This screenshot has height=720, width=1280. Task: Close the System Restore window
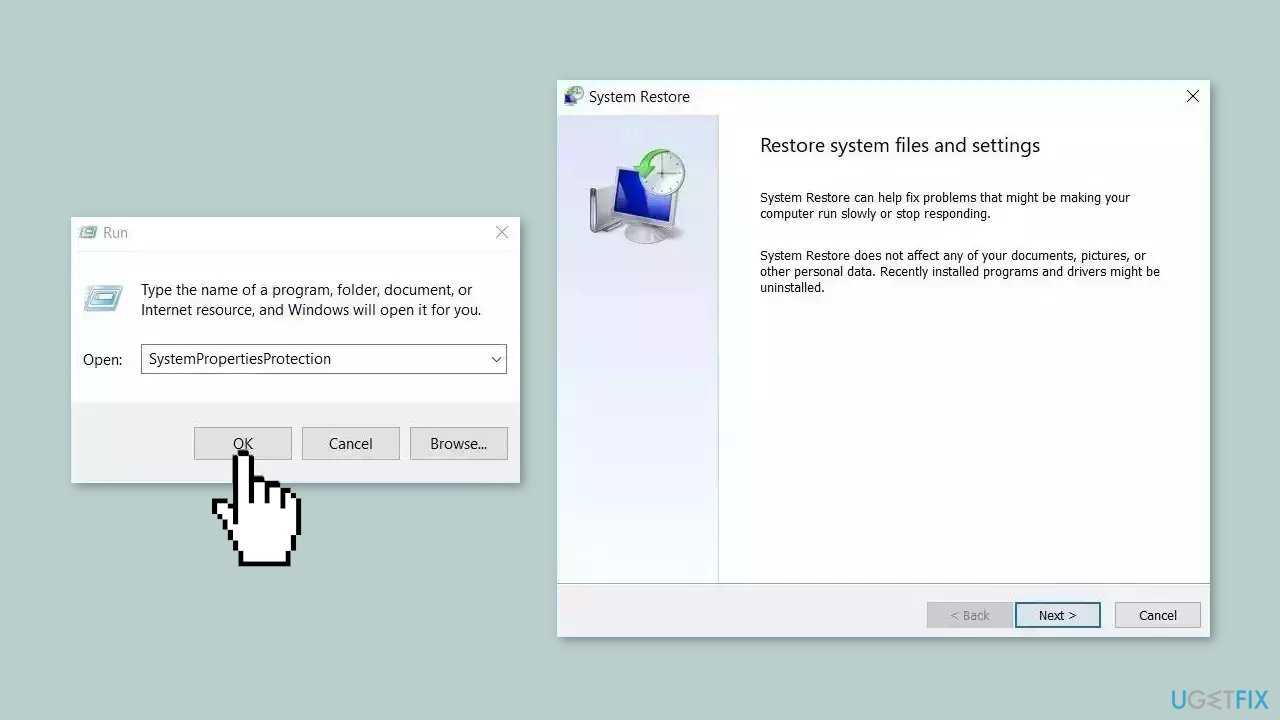tap(1192, 96)
